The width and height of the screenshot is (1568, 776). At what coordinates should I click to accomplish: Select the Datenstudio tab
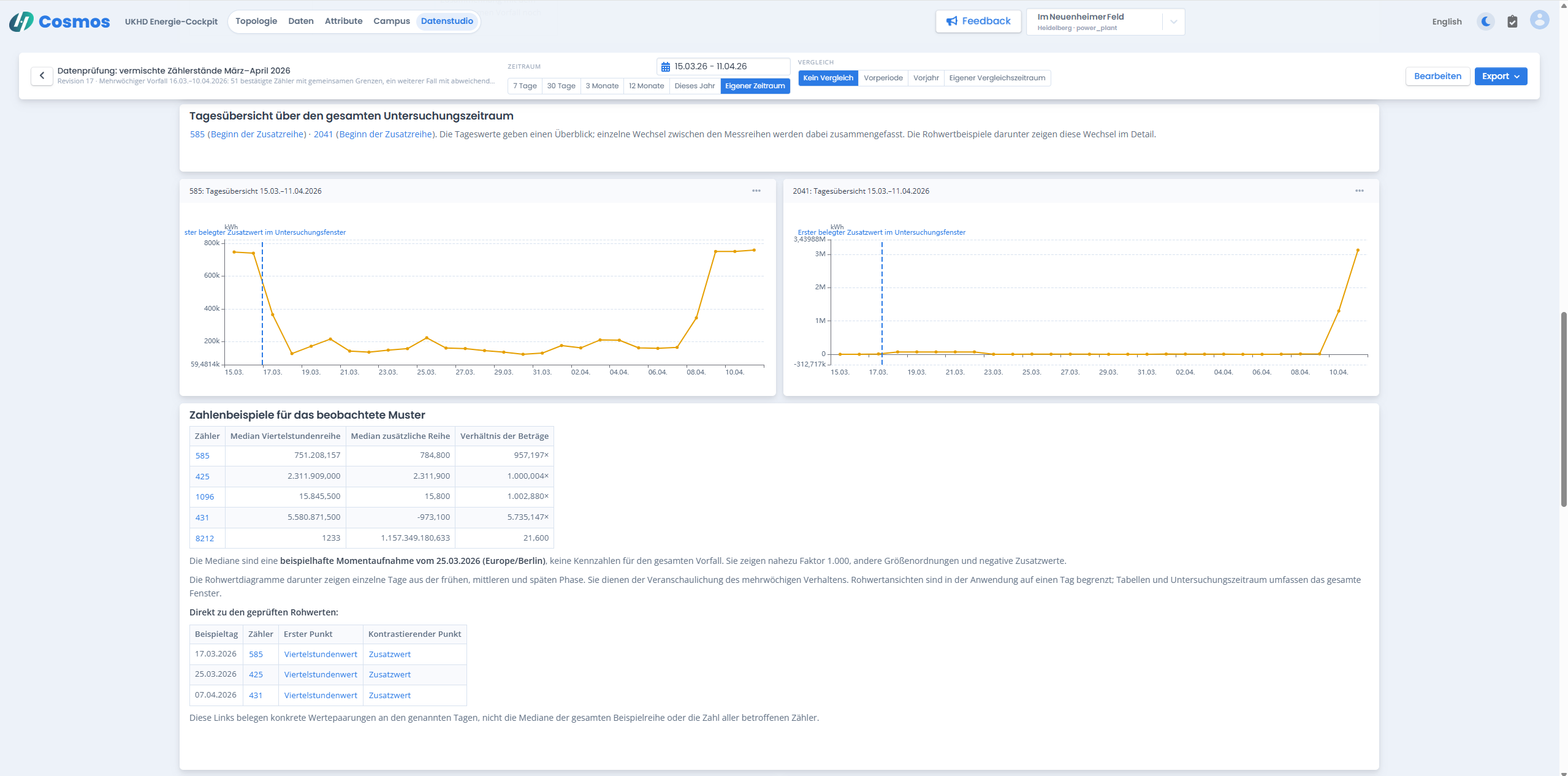[x=447, y=21]
